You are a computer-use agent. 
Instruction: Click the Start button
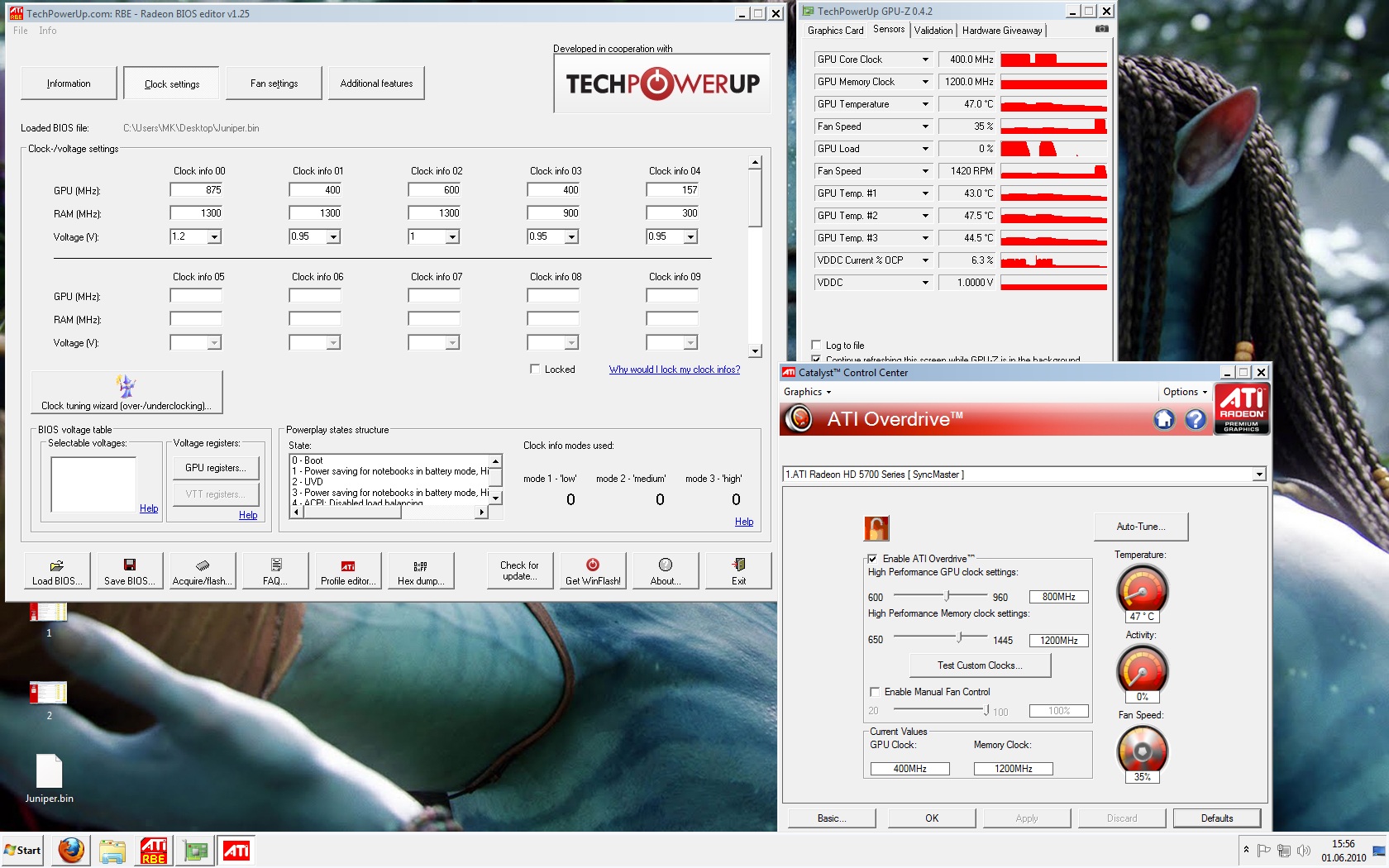point(22,850)
